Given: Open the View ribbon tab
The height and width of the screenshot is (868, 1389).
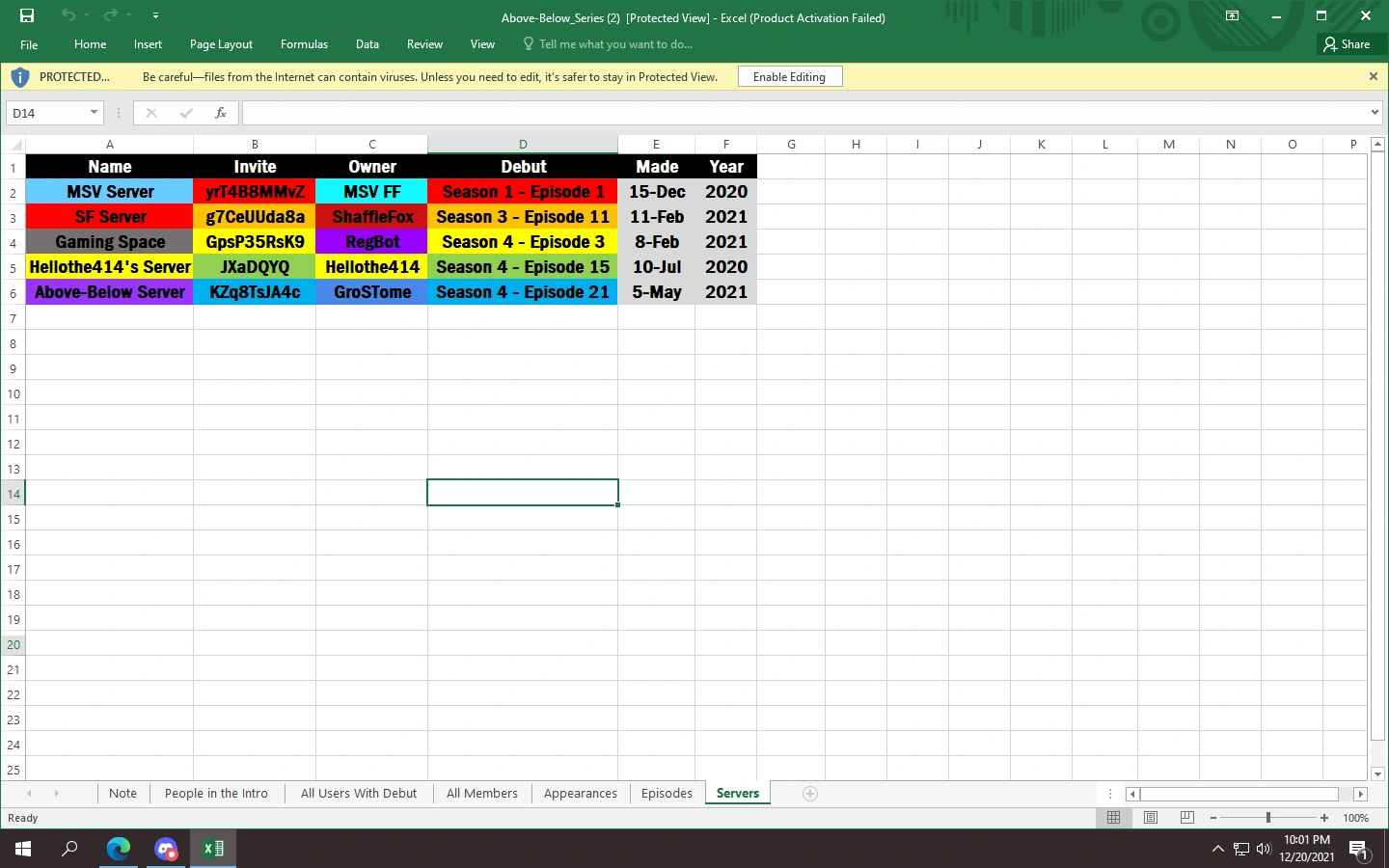Looking at the screenshot, I should pyautogui.click(x=482, y=44).
